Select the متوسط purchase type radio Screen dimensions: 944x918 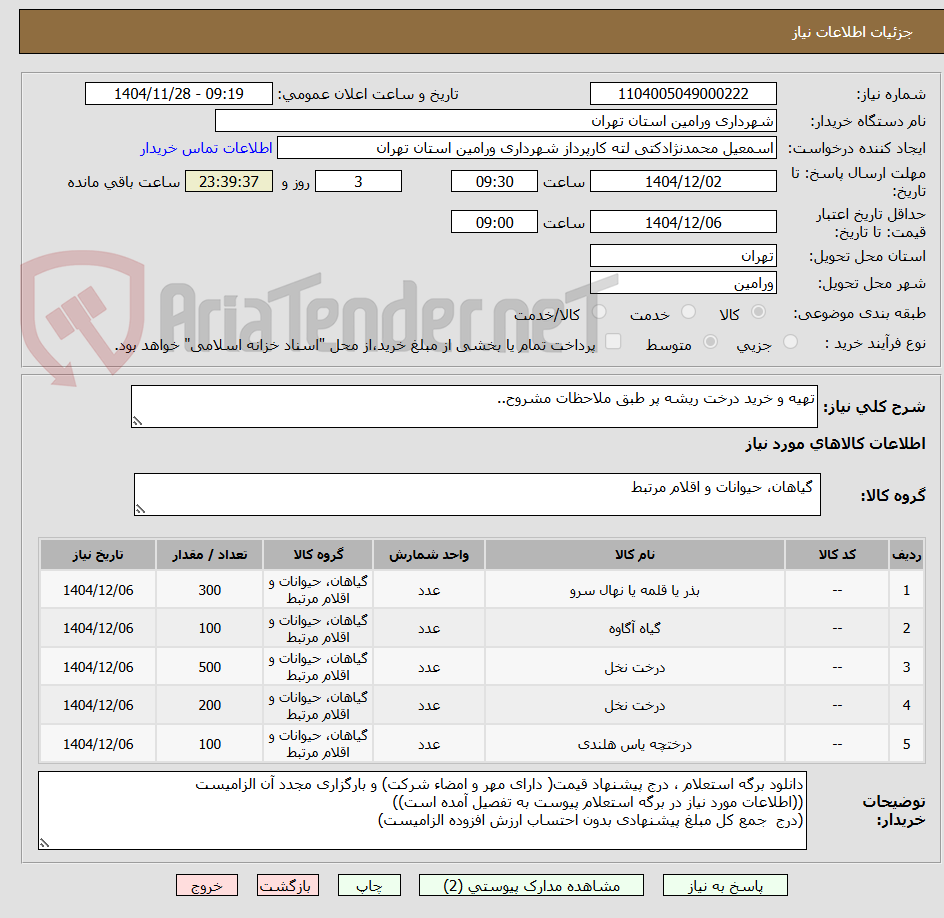tap(710, 342)
